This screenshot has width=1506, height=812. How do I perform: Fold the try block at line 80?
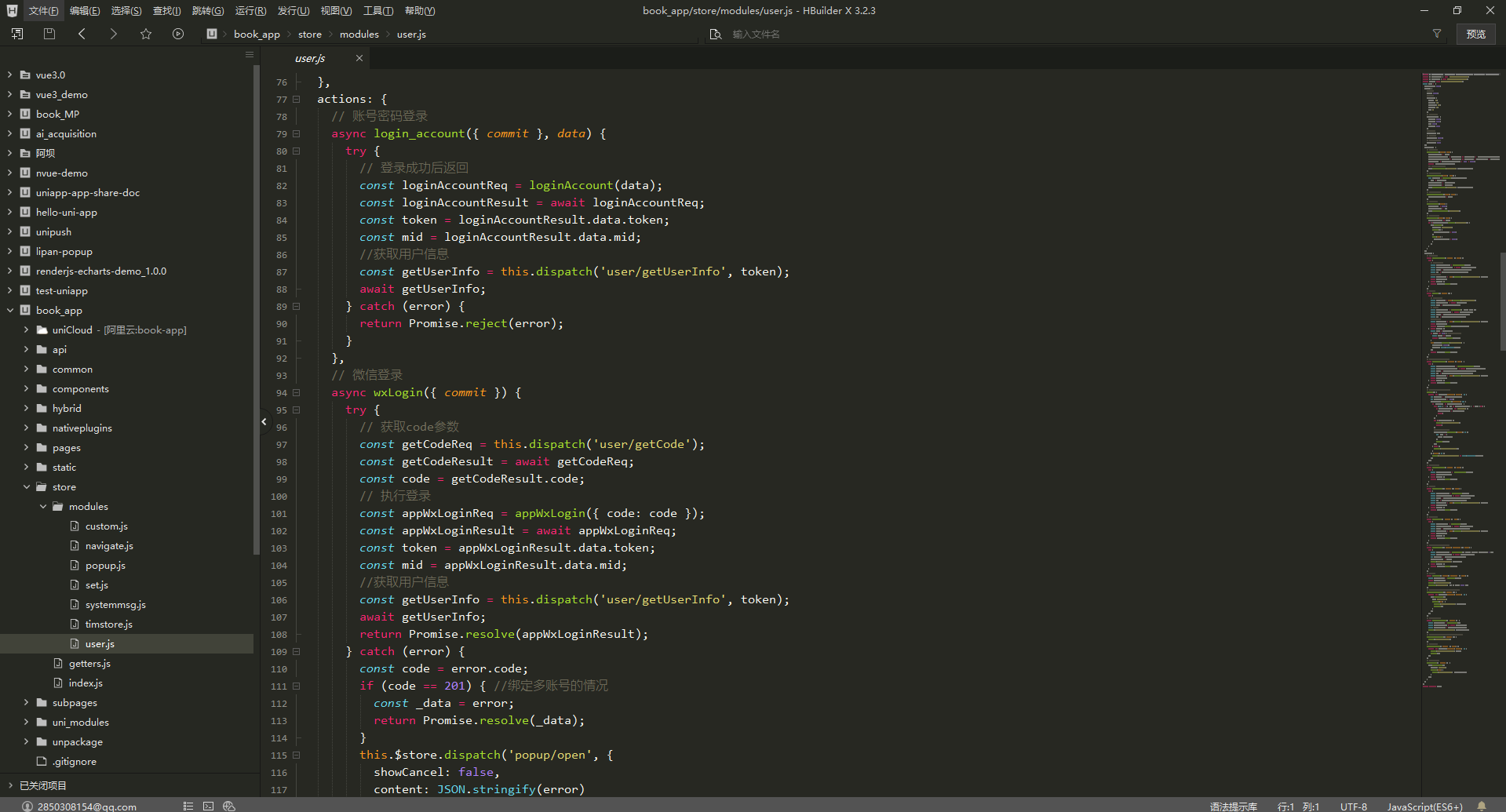coord(297,151)
